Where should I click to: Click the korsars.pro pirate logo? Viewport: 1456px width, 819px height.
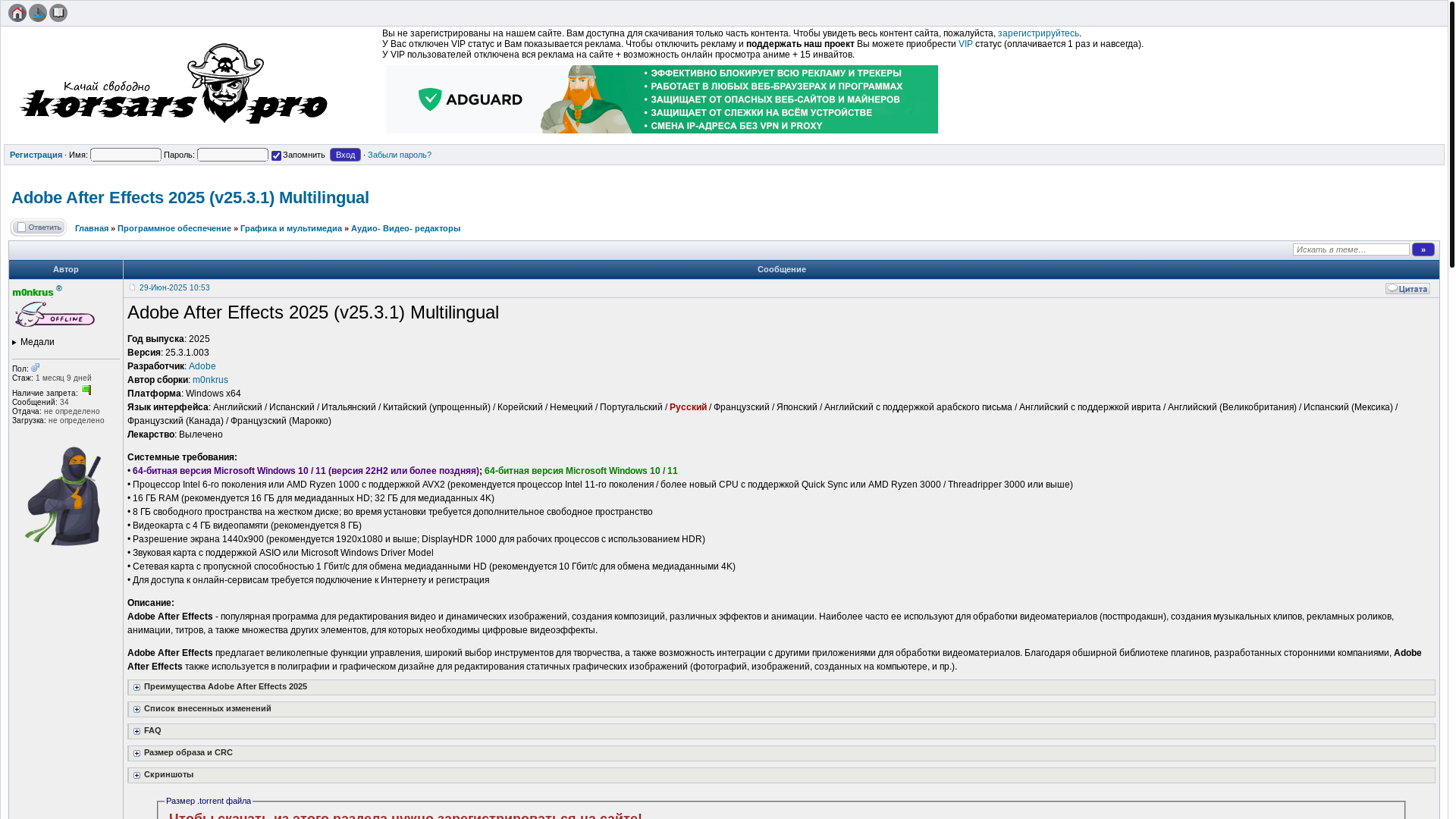coord(174,83)
